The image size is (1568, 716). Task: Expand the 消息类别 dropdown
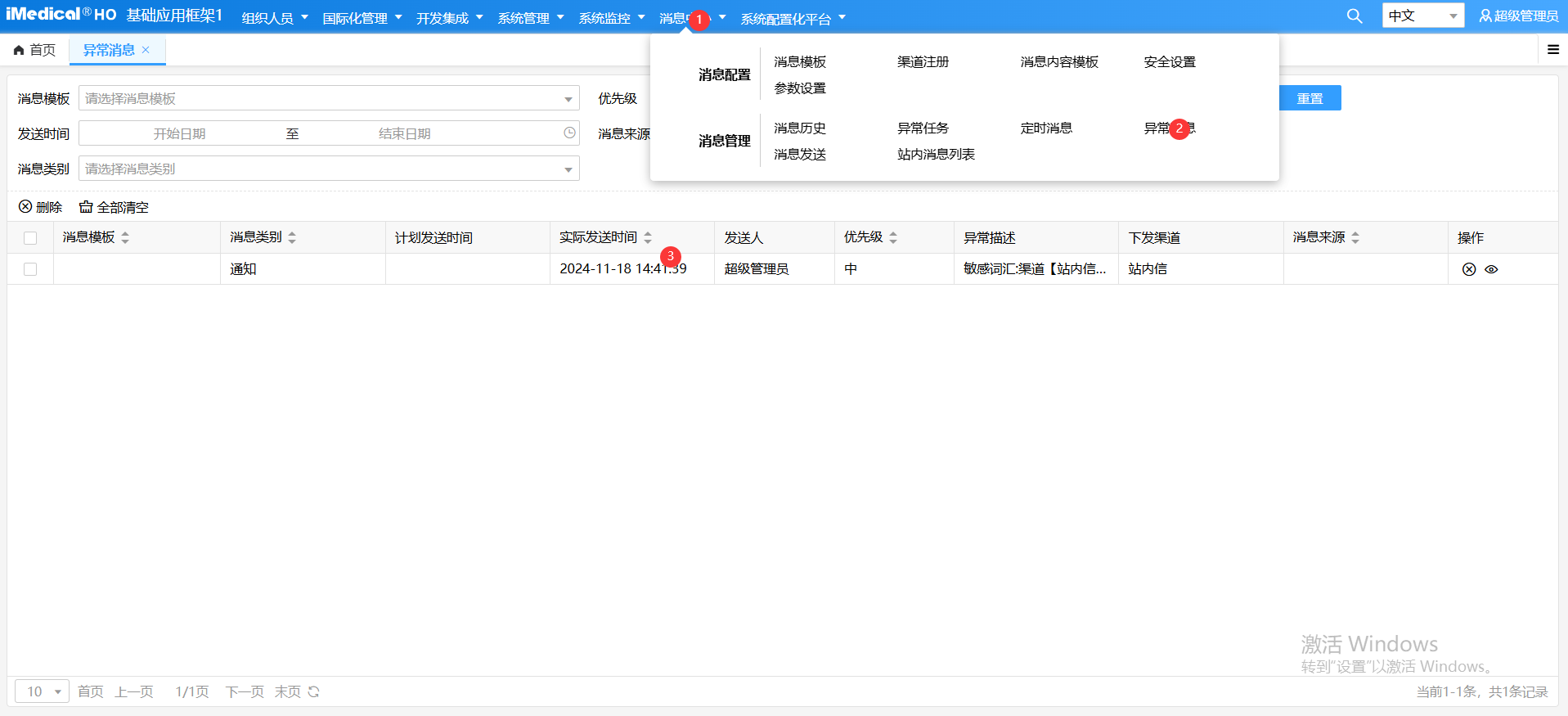tap(568, 169)
